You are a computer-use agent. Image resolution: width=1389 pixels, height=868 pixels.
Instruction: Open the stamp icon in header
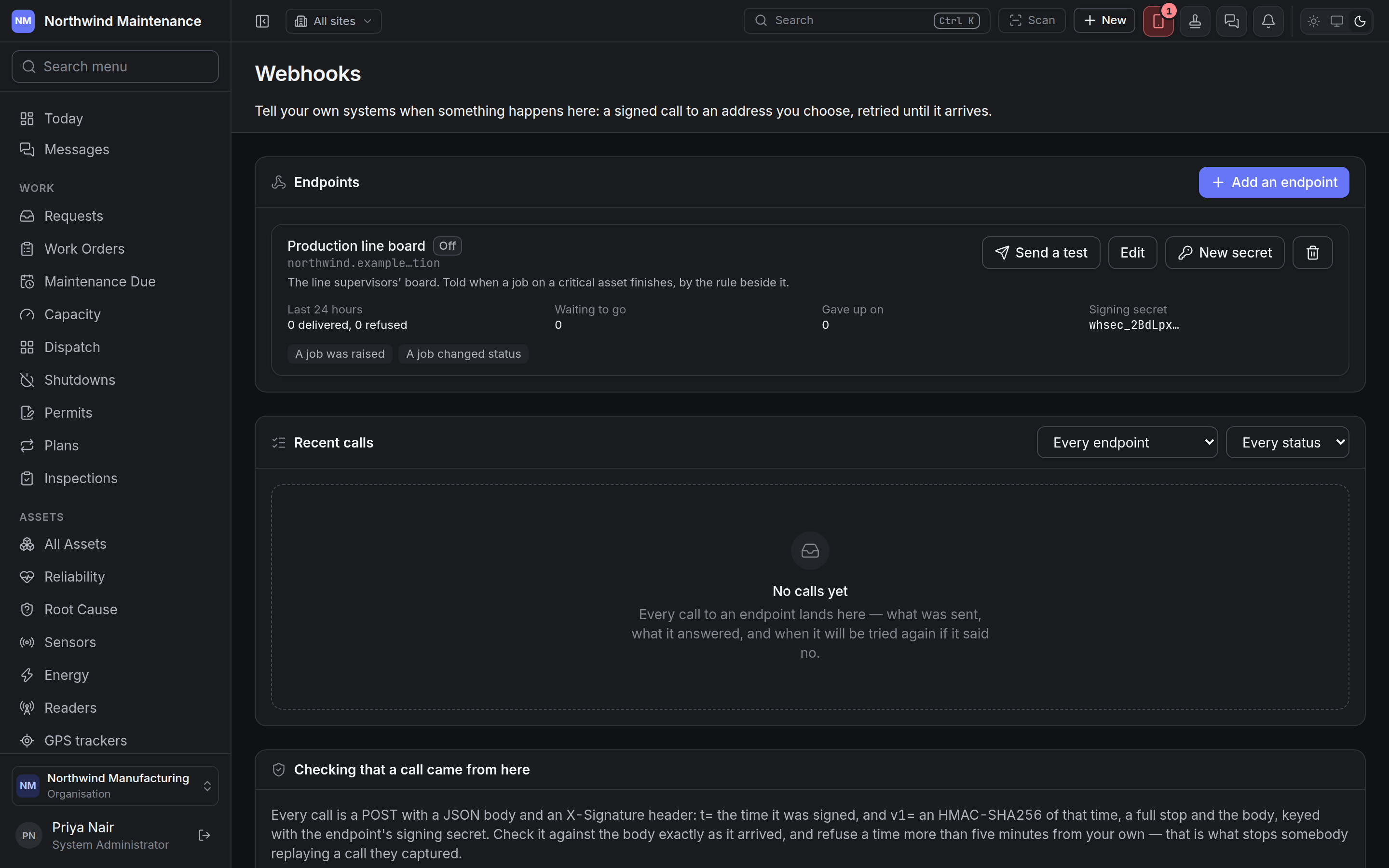1195,21
